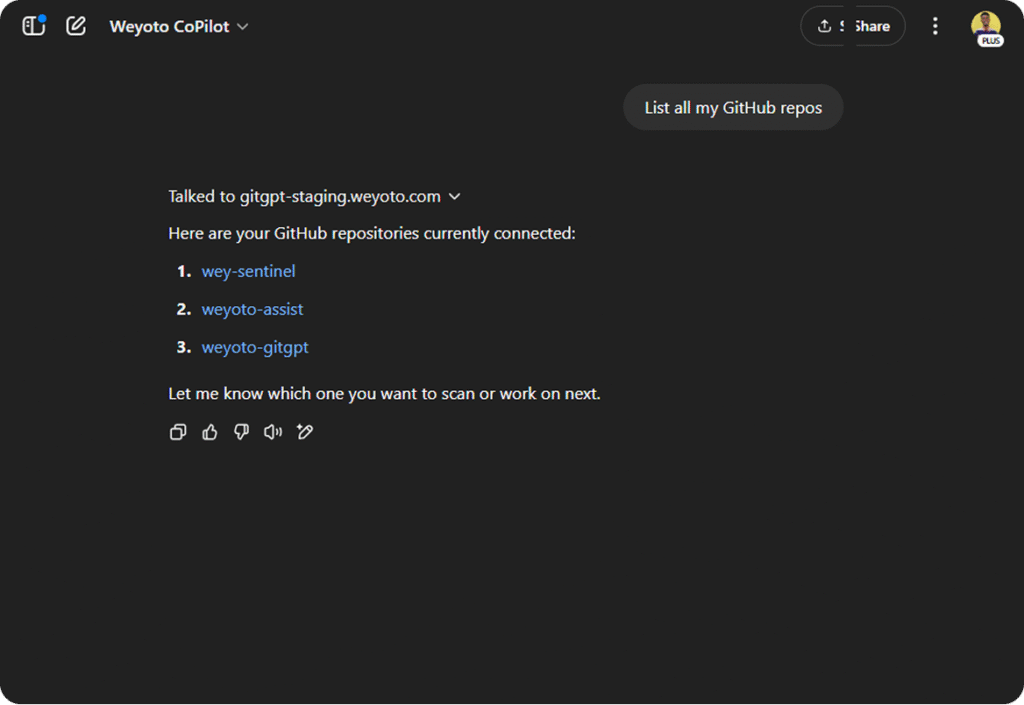Image resolution: width=1024 pixels, height=705 pixels.
Task: Open the weyoto-assist repository link
Action: (252, 309)
